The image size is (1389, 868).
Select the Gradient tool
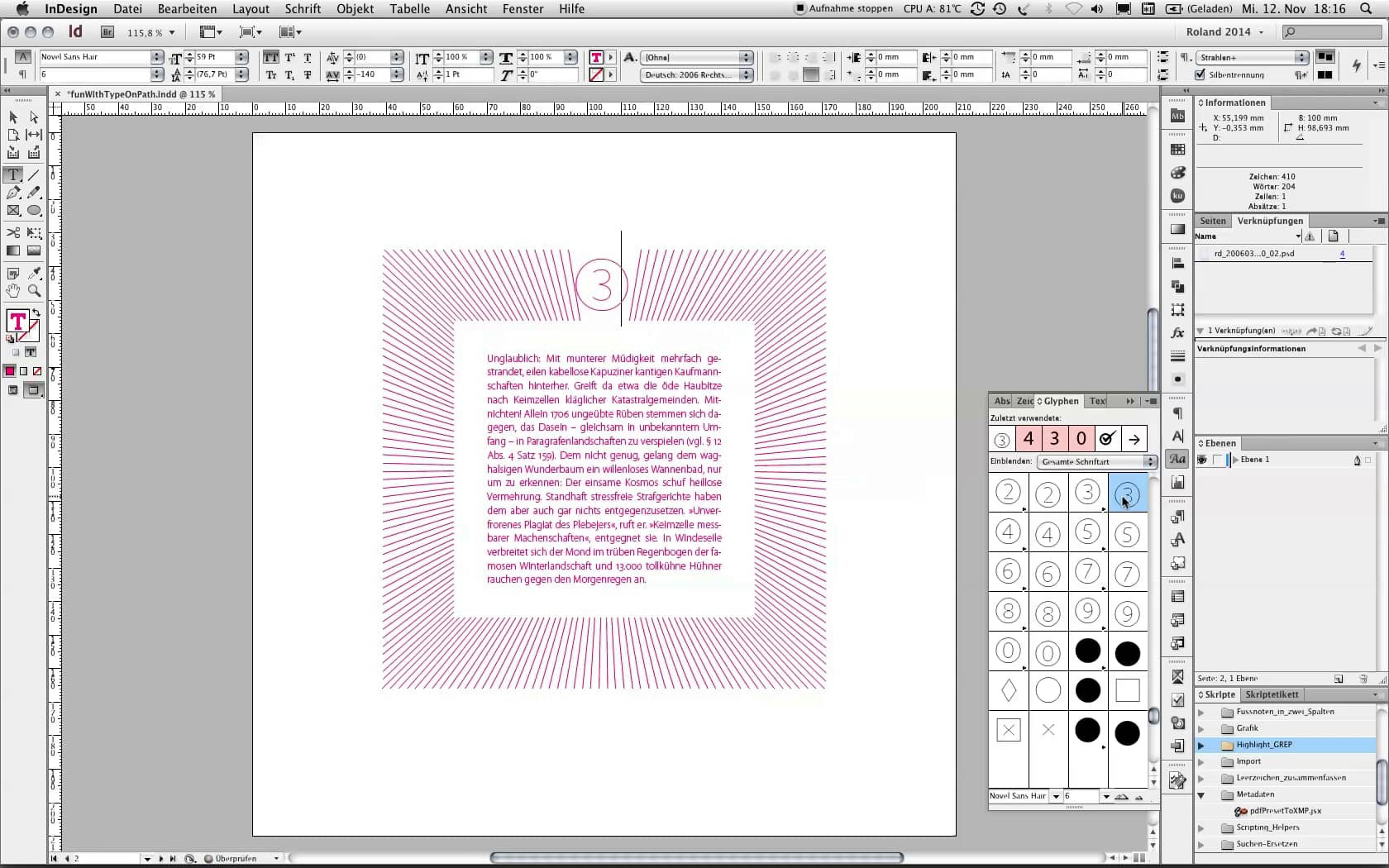pos(13,251)
